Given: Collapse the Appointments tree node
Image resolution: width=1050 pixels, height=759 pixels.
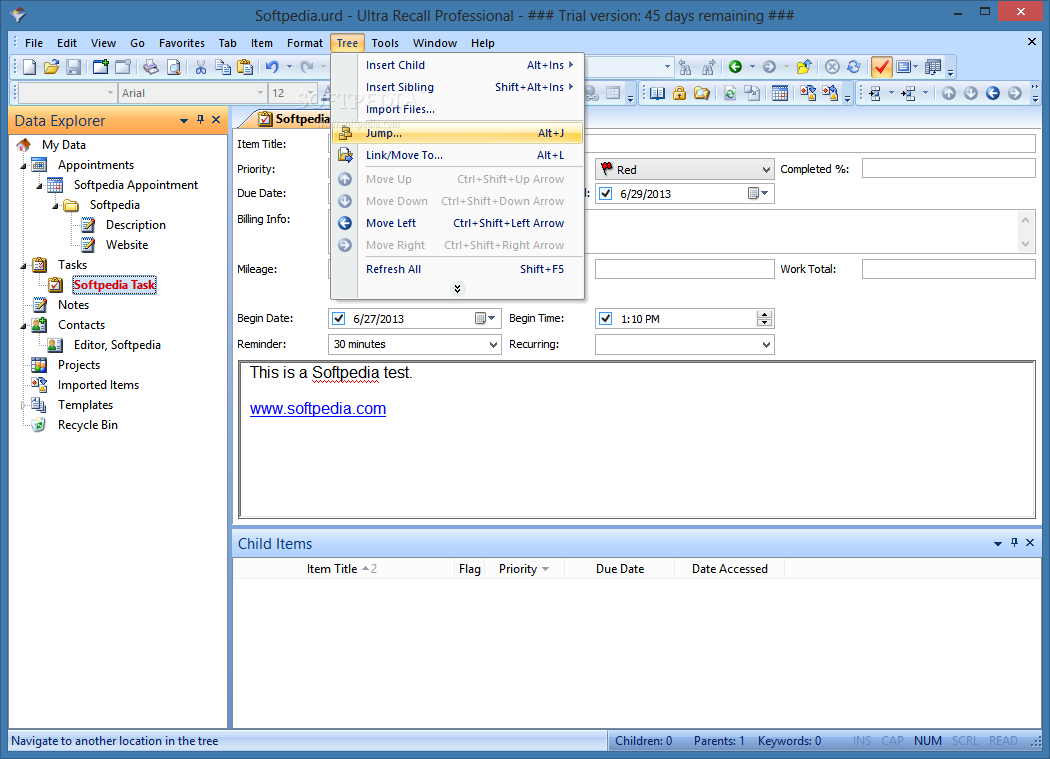Looking at the screenshot, I should (23, 165).
